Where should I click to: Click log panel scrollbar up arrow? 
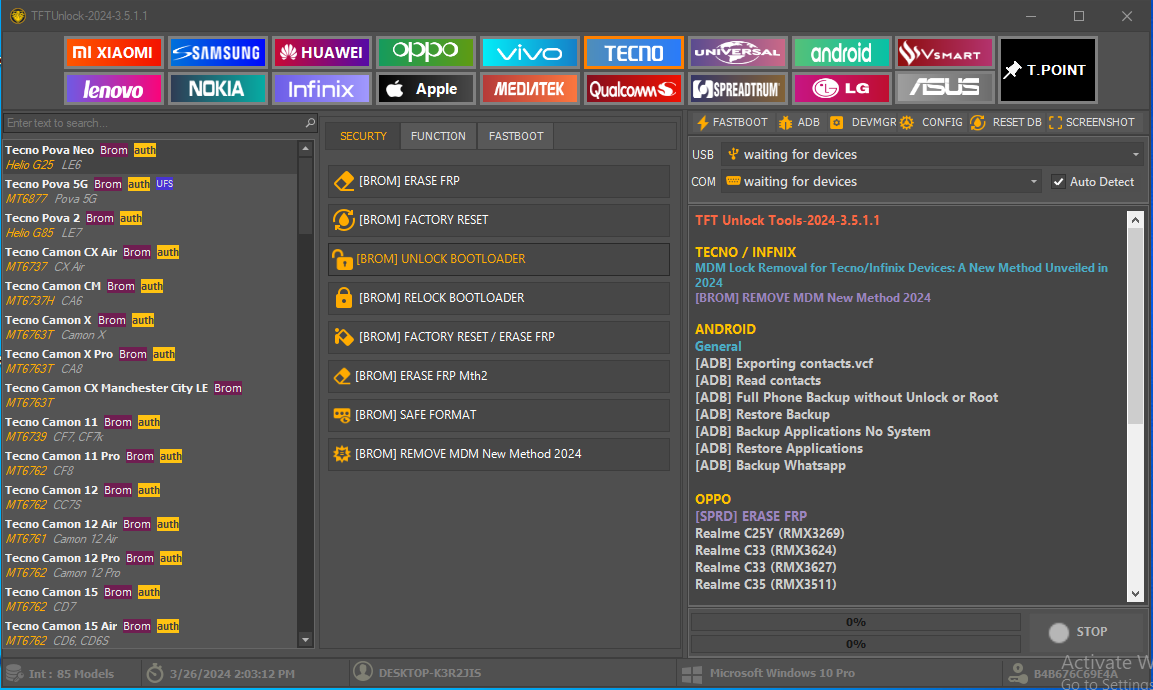coord(1135,220)
